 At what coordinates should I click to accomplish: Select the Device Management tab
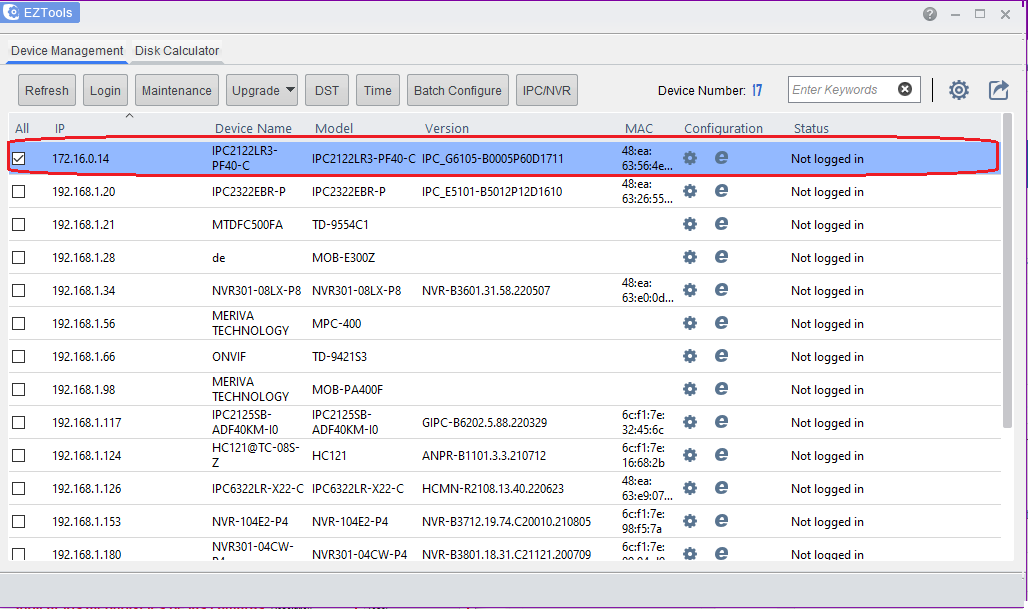(x=66, y=50)
